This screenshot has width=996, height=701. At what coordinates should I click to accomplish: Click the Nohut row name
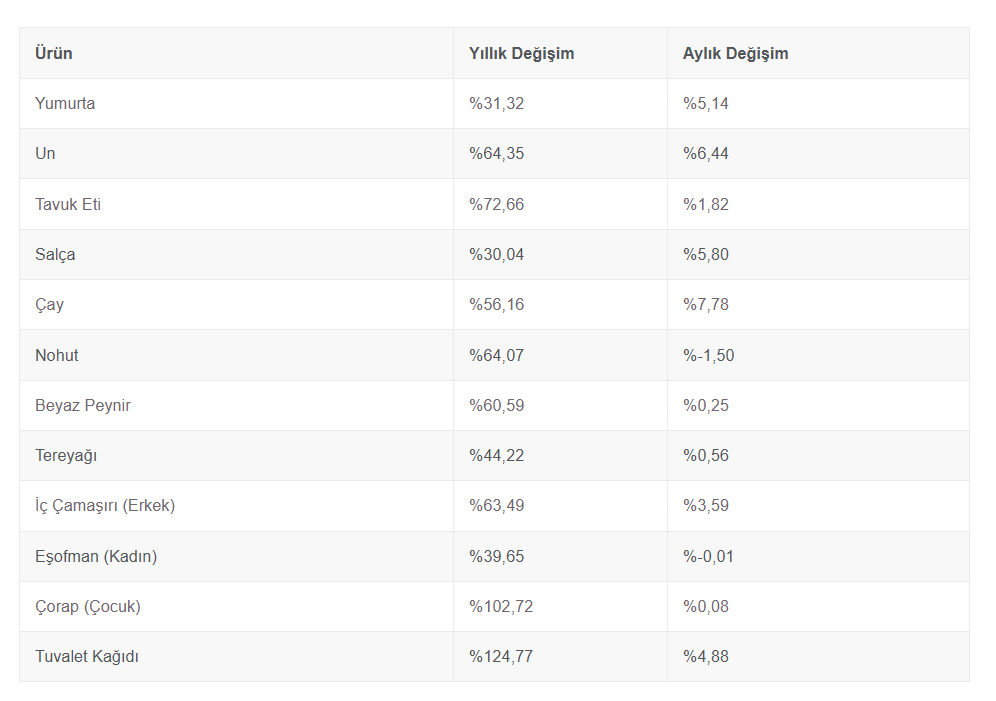(x=57, y=355)
